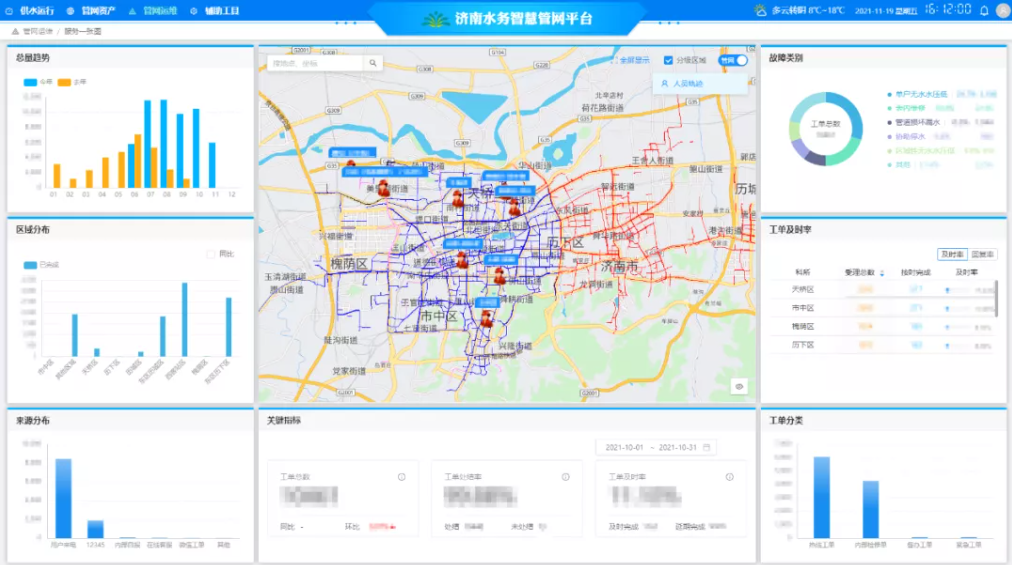Click the platform logo in header

click(435, 19)
